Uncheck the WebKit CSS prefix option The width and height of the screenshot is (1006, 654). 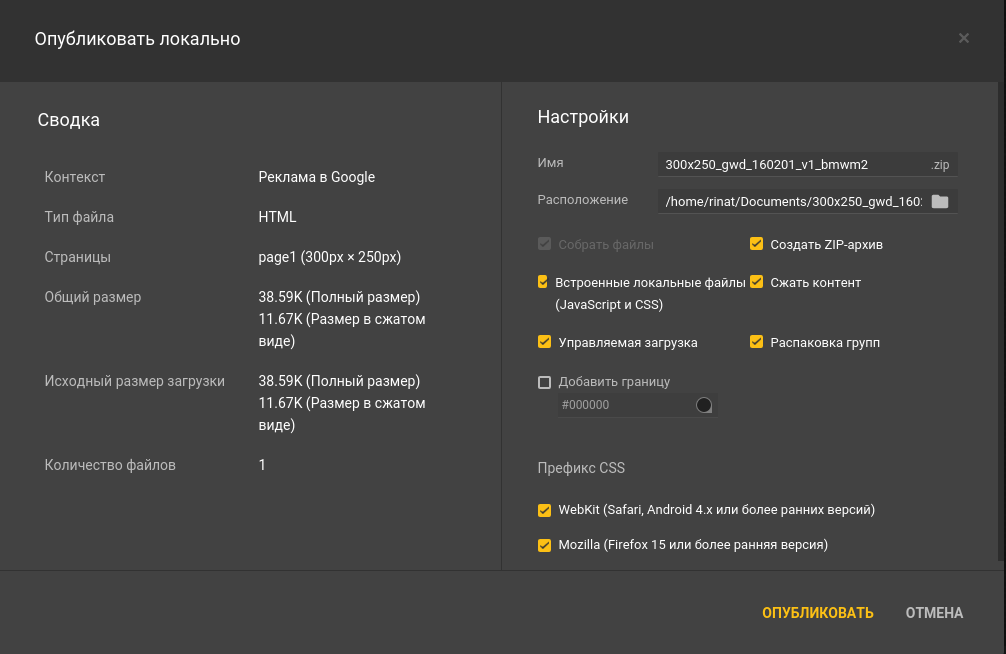[544, 510]
